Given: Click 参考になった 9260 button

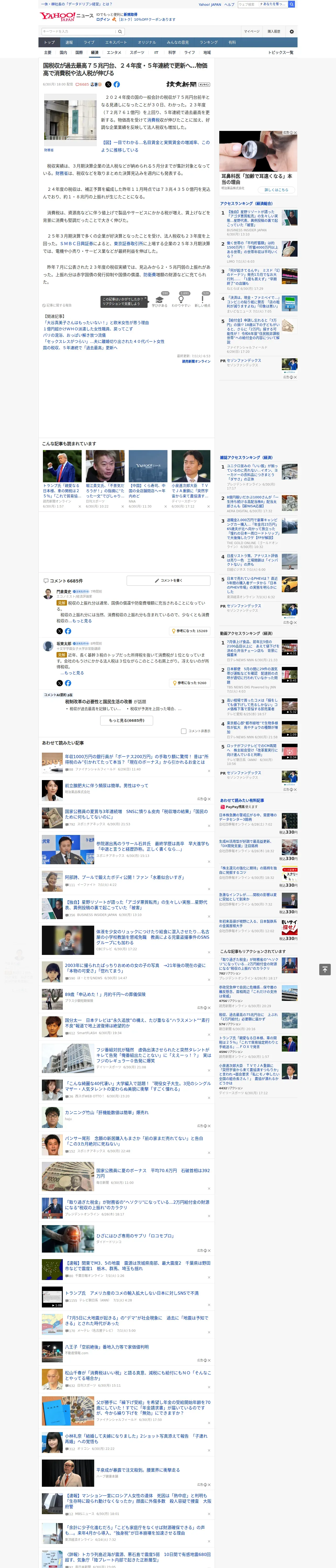Looking at the screenshot, I should click(190, 683).
